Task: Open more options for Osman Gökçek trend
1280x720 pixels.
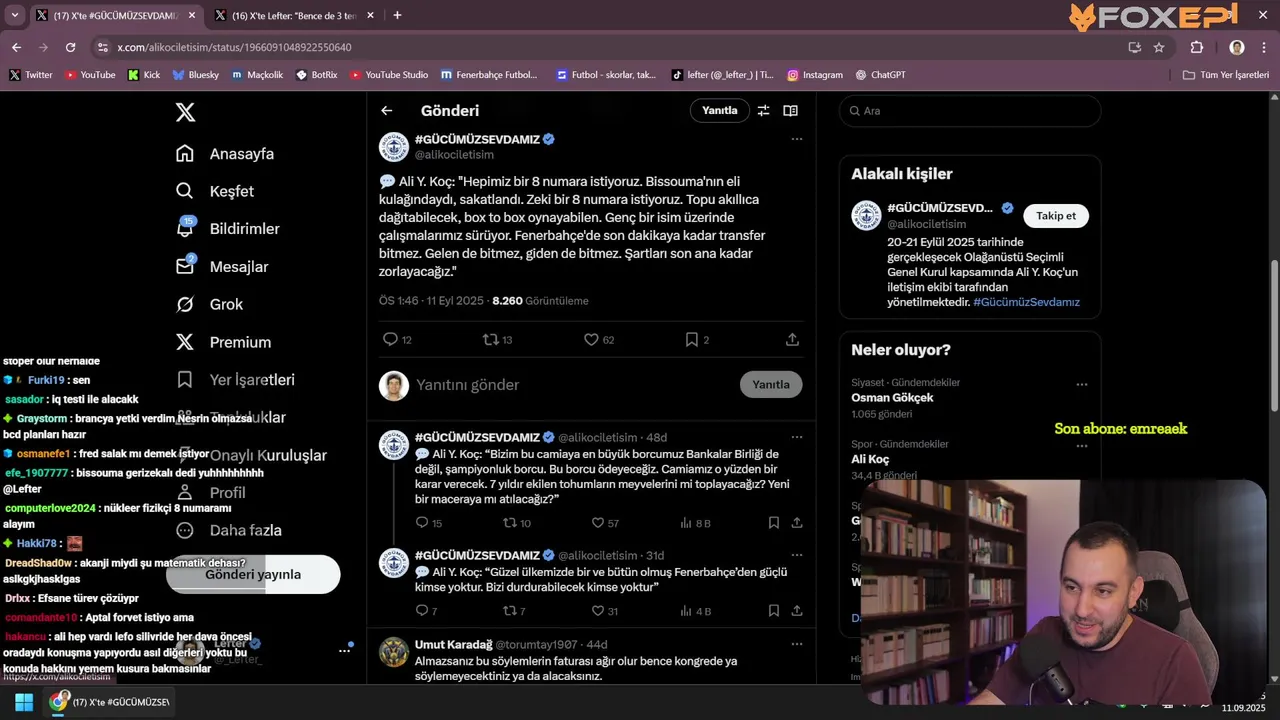Action: click(x=1081, y=384)
